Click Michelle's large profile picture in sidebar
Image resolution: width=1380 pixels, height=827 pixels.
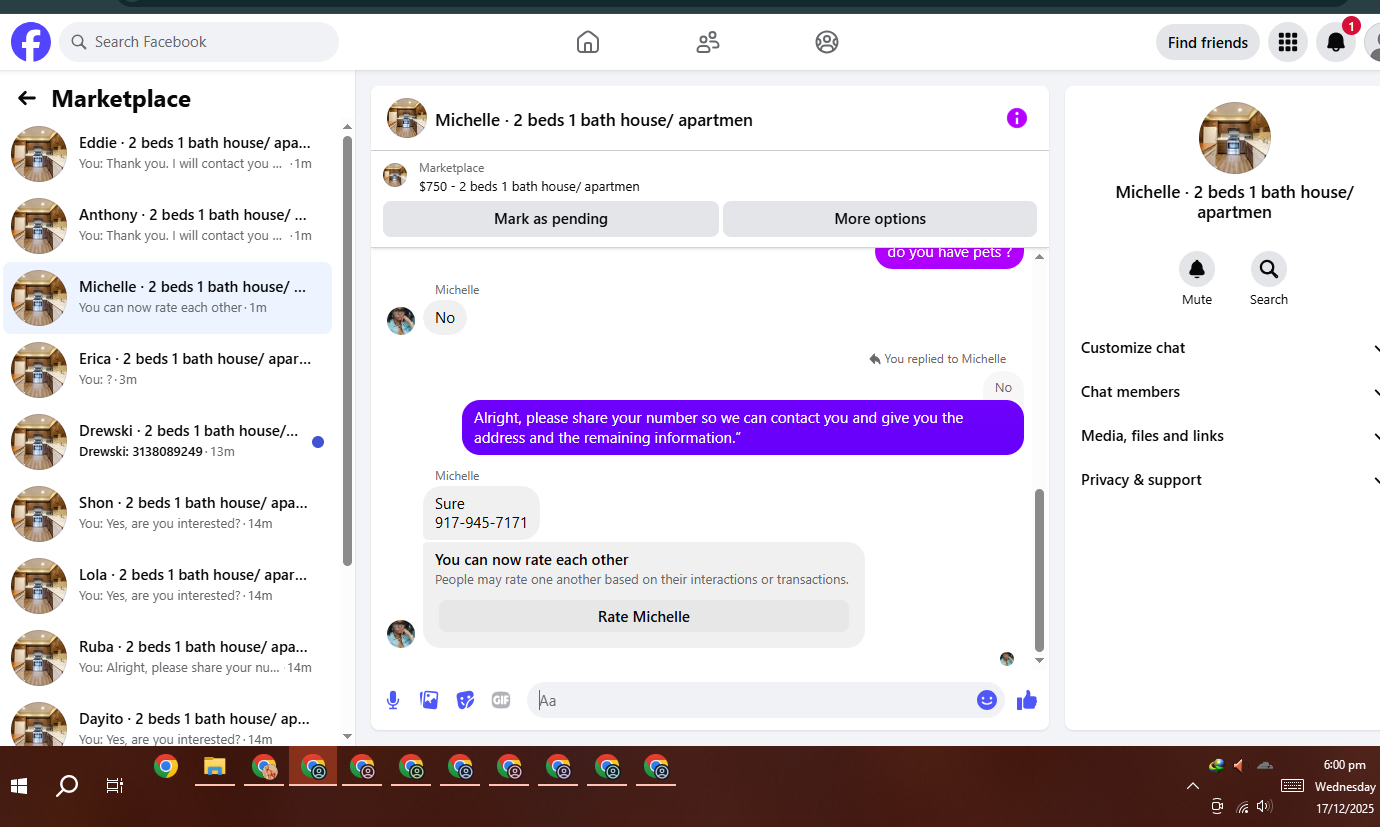click(1235, 138)
